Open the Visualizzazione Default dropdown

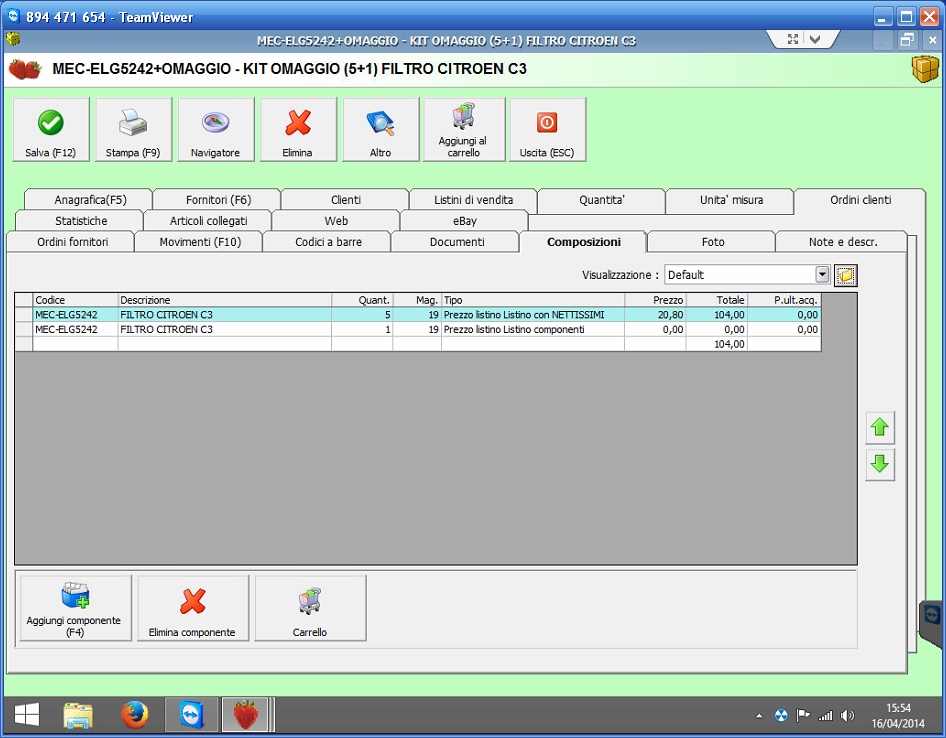(822, 275)
